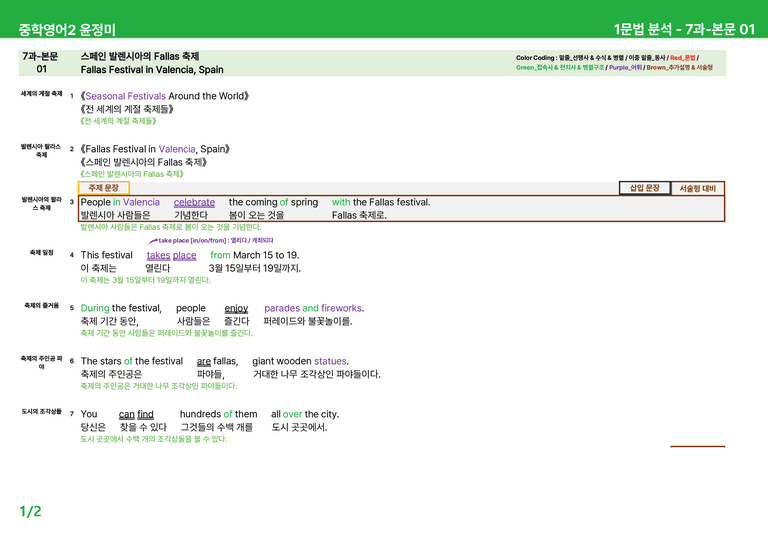The width and height of the screenshot is (768, 543).
Task: Click the underlined verb 'enjoy'
Action: [x=236, y=308]
